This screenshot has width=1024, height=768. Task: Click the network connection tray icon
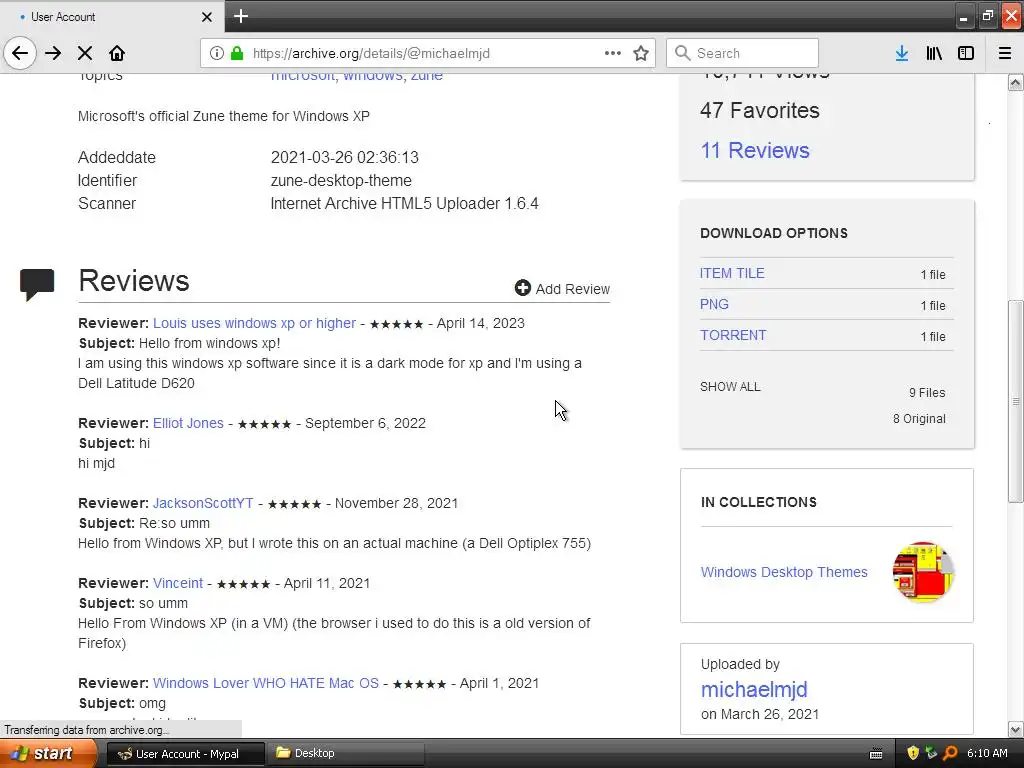[931, 753]
